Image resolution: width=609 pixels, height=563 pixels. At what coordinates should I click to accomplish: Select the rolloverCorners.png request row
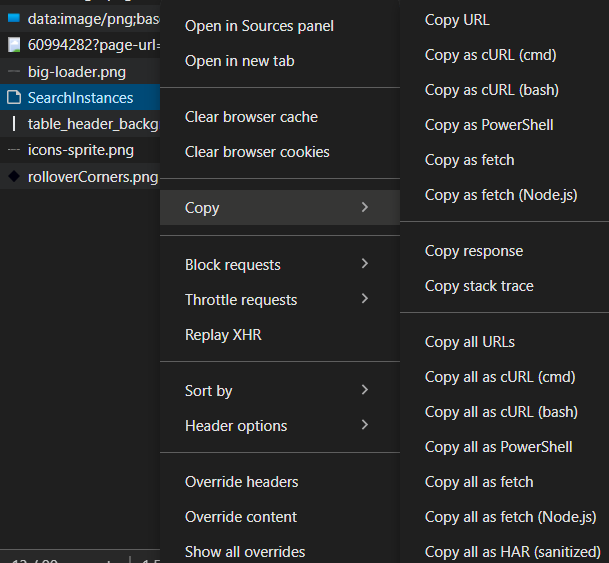point(92,177)
